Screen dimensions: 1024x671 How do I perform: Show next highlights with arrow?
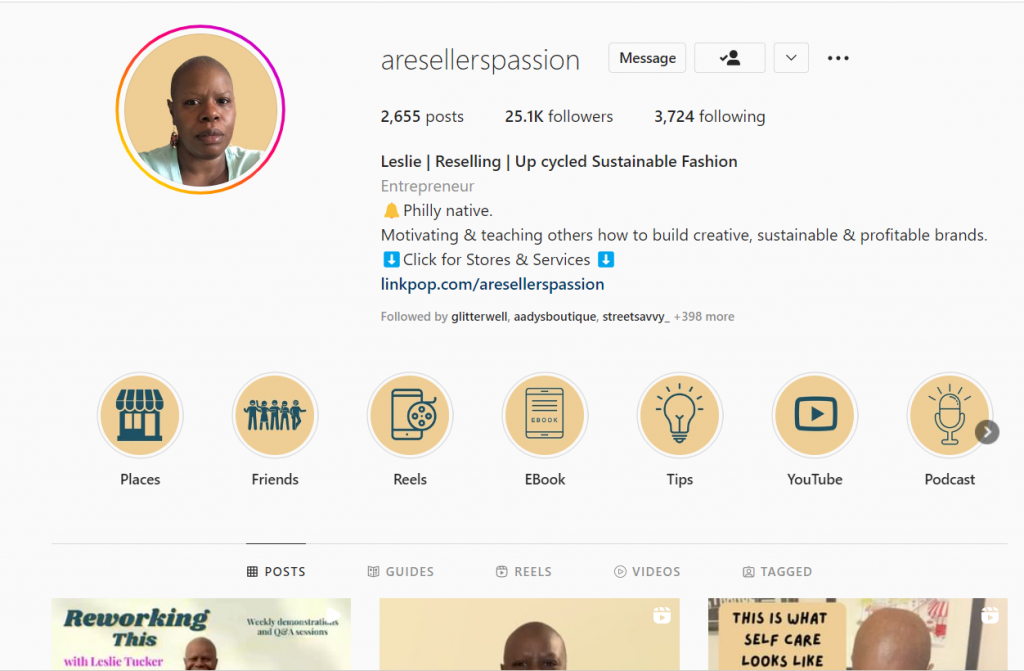[987, 432]
